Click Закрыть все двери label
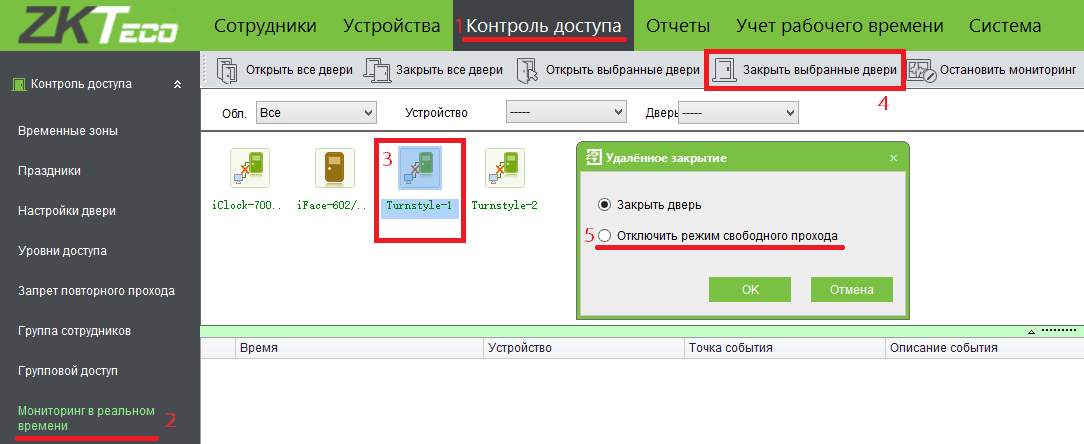This screenshot has height=444, width=1084. [x=449, y=70]
